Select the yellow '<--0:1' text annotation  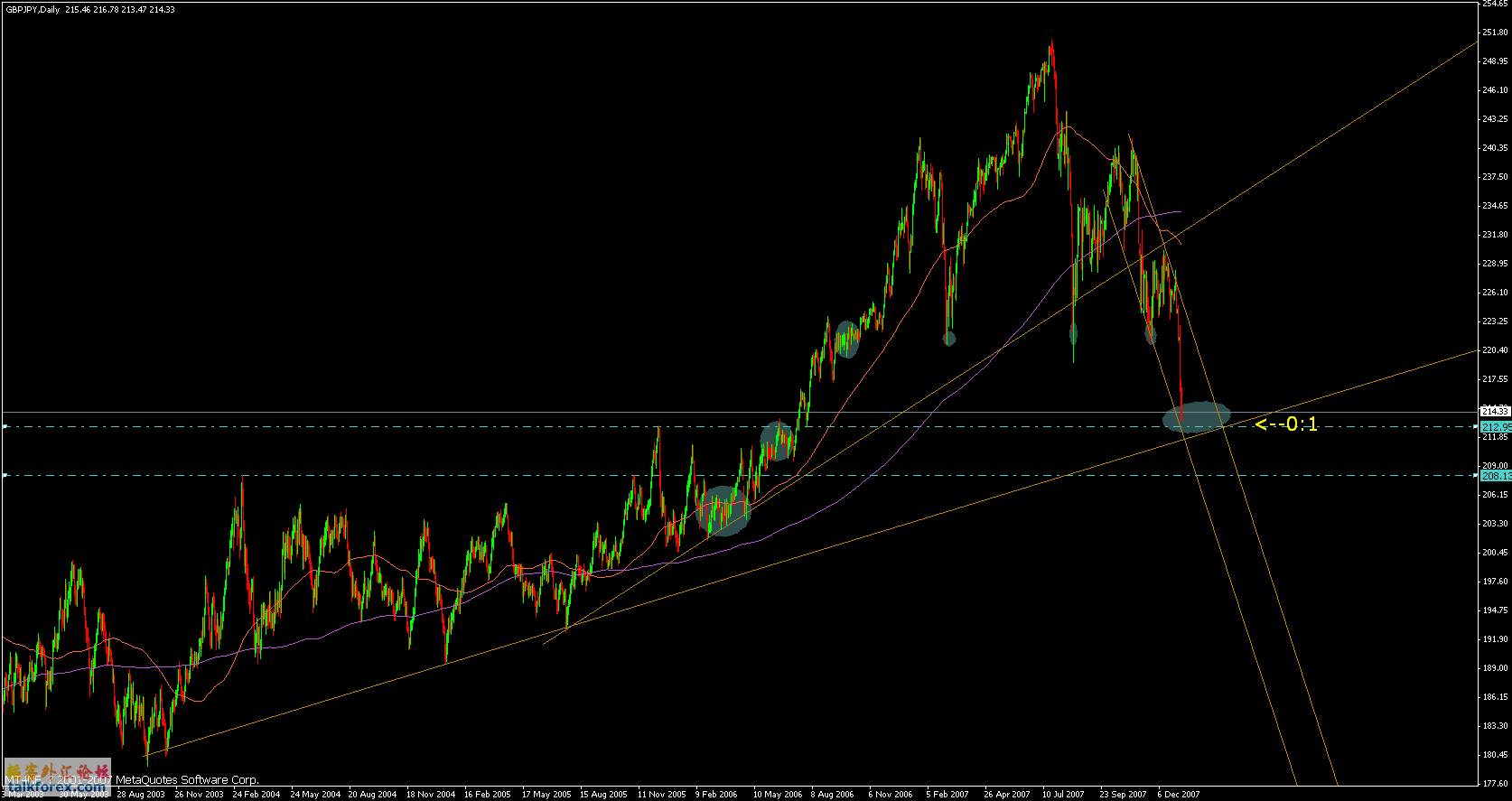[x=1286, y=424]
